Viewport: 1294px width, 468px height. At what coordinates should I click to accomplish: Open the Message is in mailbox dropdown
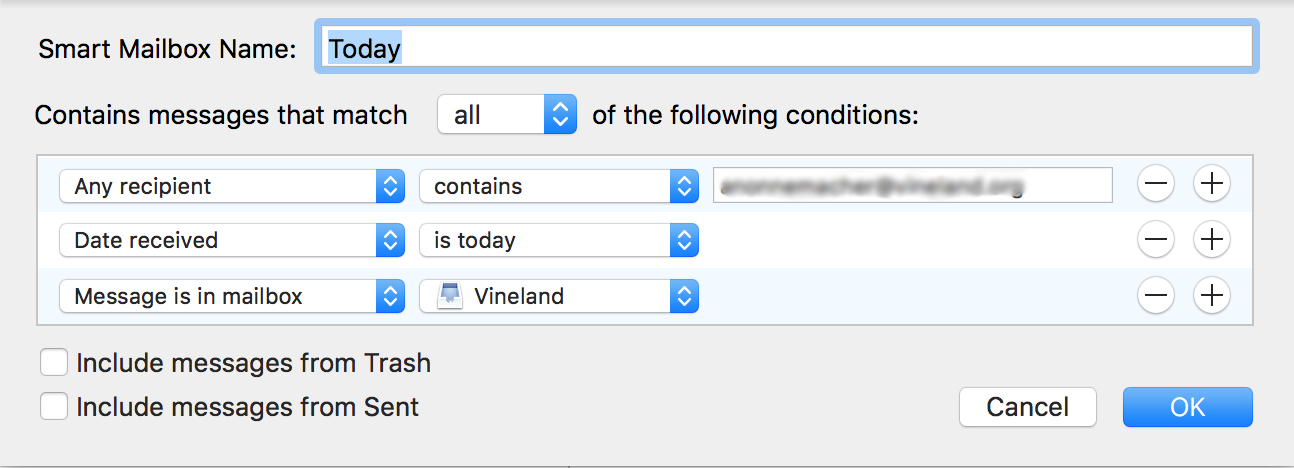pyautogui.click(x=230, y=297)
